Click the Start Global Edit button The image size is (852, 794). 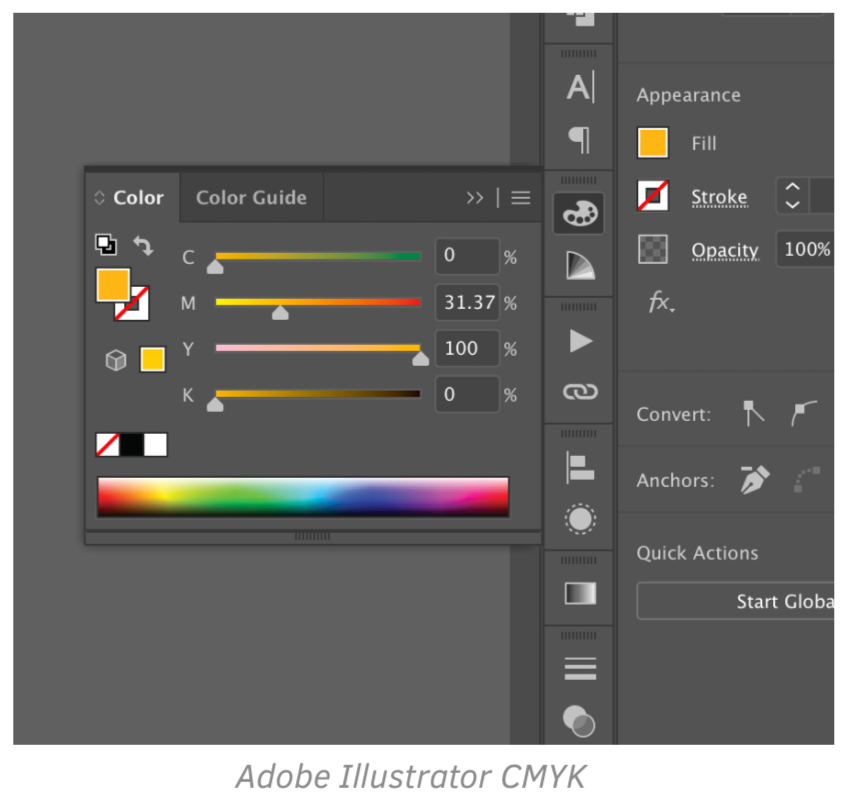[736, 601]
